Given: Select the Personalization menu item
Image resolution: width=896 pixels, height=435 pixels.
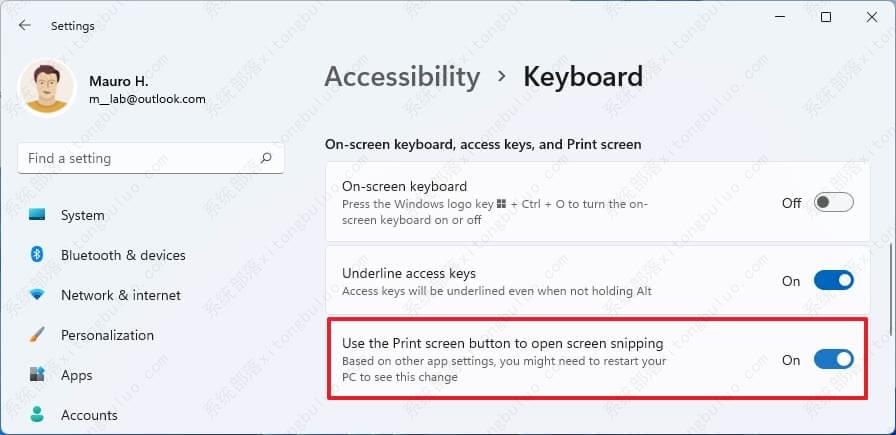Looking at the screenshot, I should point(106,335).
